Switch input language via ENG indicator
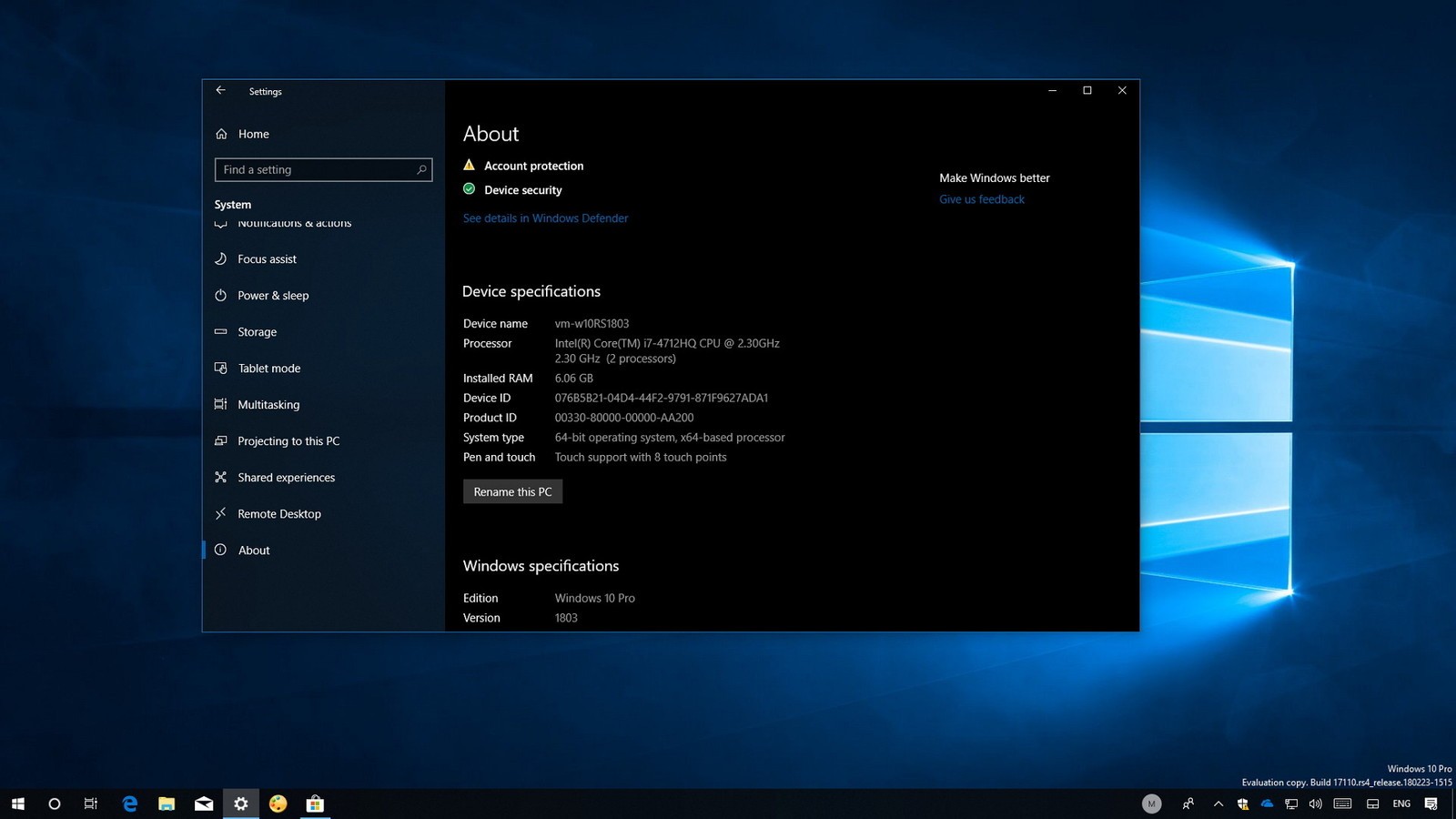This screenshot has height=819, width=1456. pos(1401,804)
